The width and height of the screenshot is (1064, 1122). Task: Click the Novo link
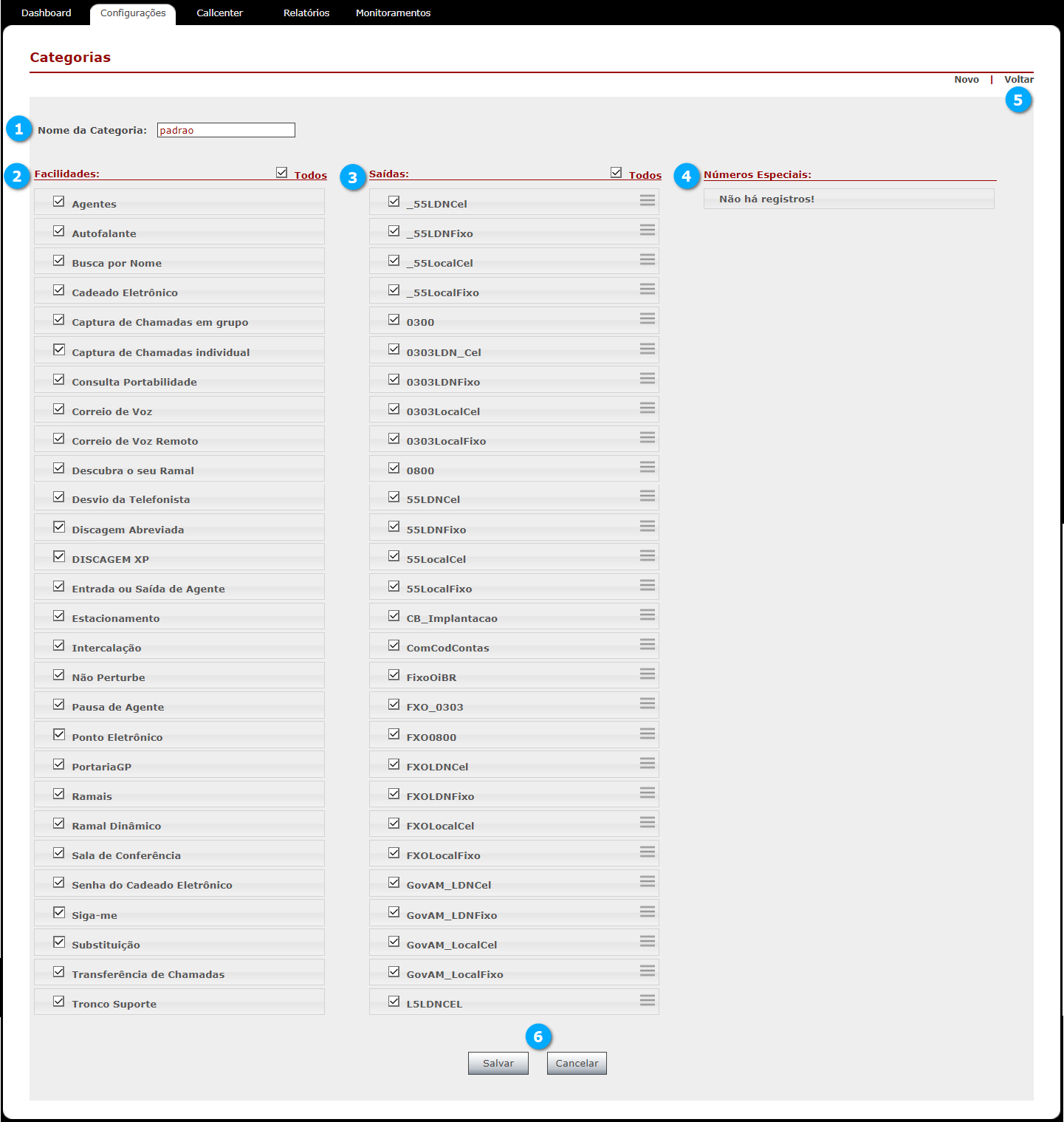click(x=967, y=80)
